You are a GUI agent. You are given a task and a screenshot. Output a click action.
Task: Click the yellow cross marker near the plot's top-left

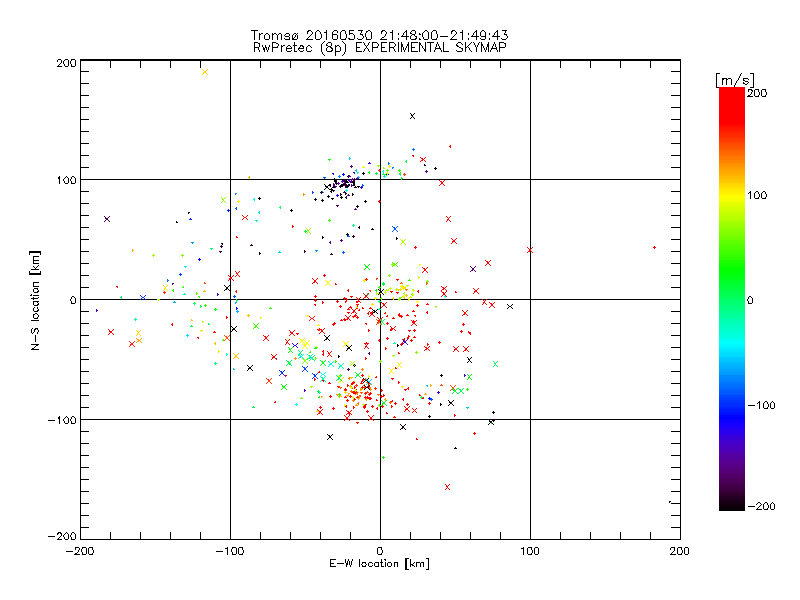205,72
